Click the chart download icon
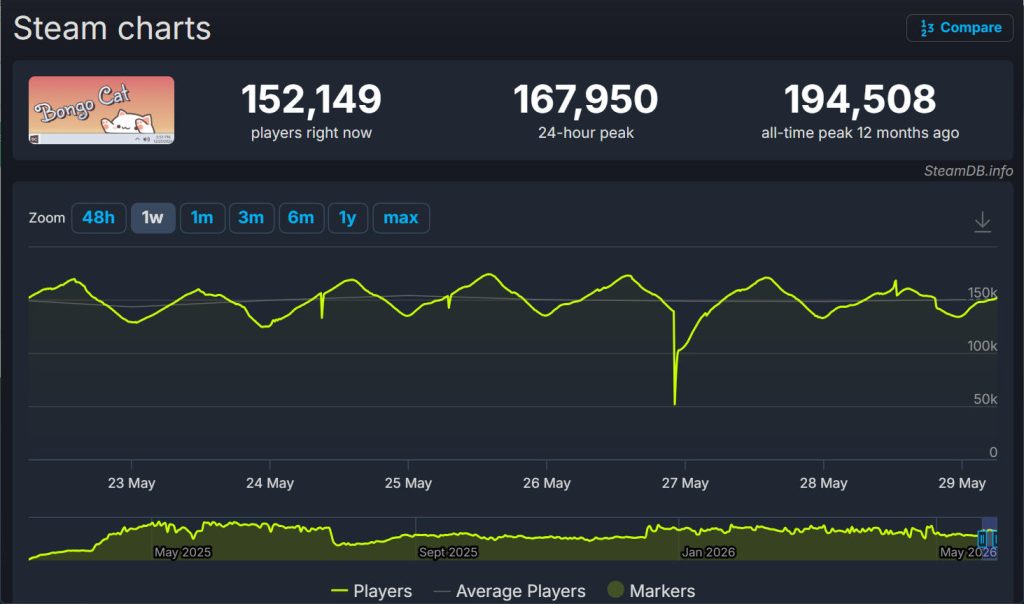 982,222
